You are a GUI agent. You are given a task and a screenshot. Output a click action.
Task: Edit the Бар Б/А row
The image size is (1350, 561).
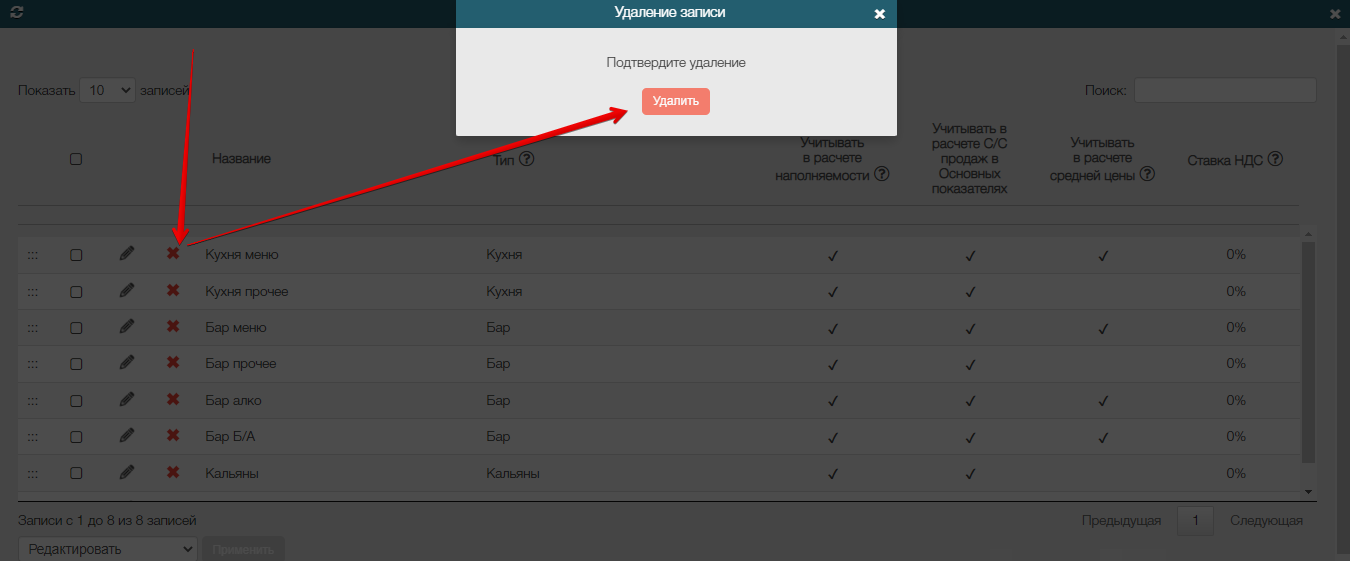(x=126, y=436)
